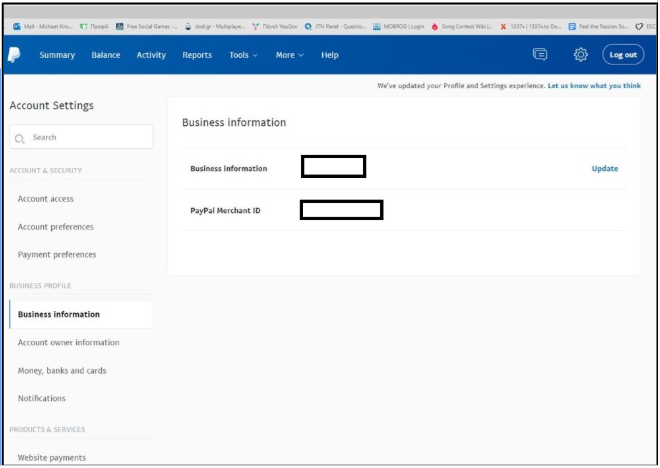
Task: Click Update link for Business information
Action: pos(604,168)
